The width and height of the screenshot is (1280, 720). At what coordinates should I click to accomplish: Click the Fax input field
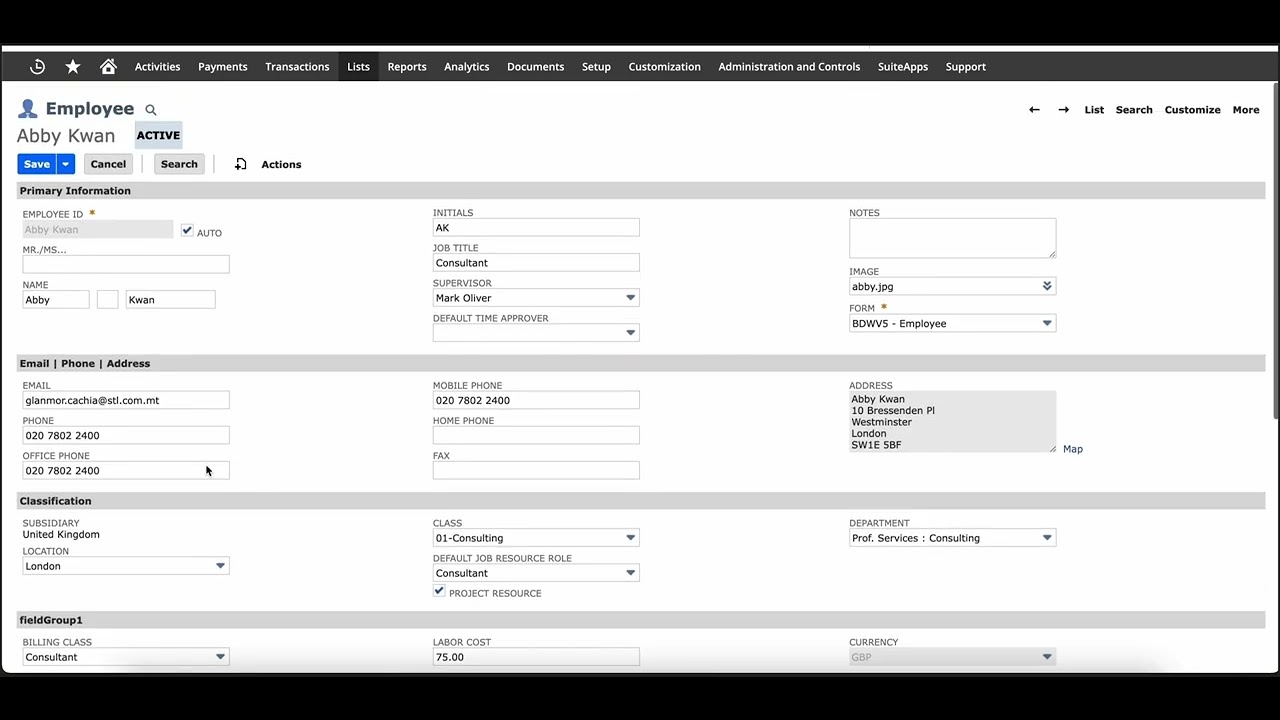coord(536,470)
